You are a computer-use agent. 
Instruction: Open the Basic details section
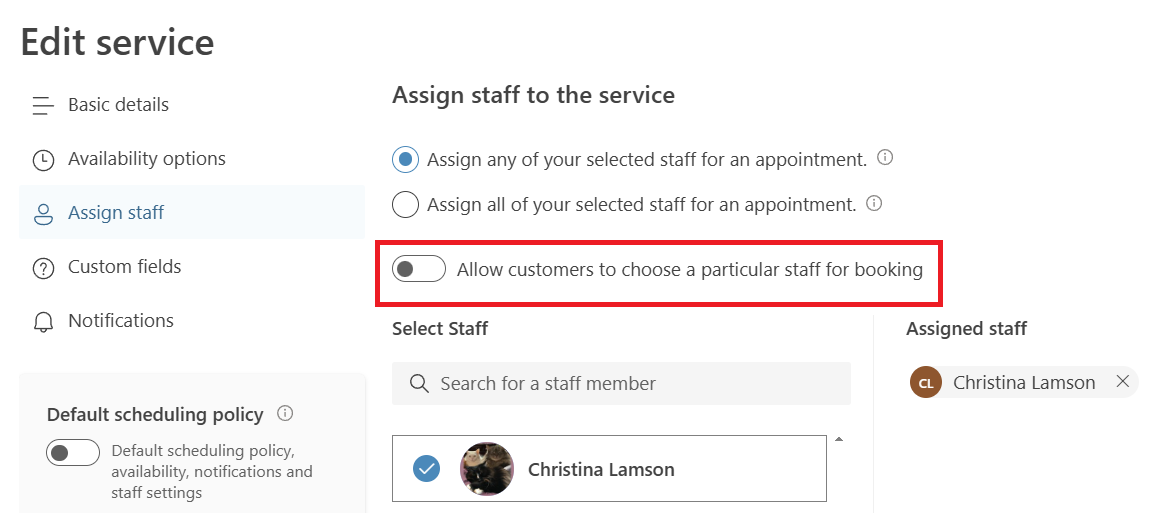[118, 105]
